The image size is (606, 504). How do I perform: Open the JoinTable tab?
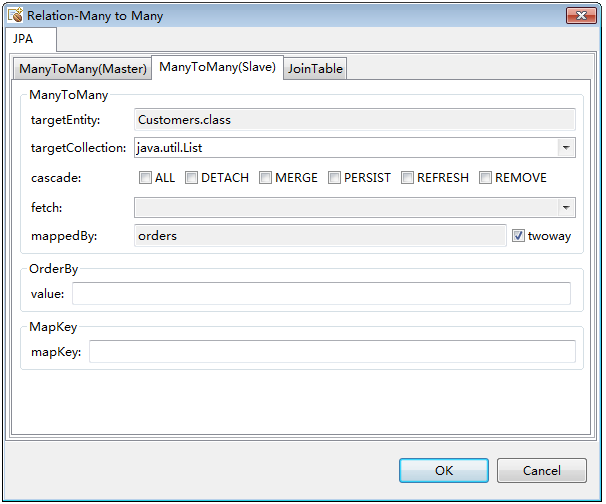[x=315, y=68]
